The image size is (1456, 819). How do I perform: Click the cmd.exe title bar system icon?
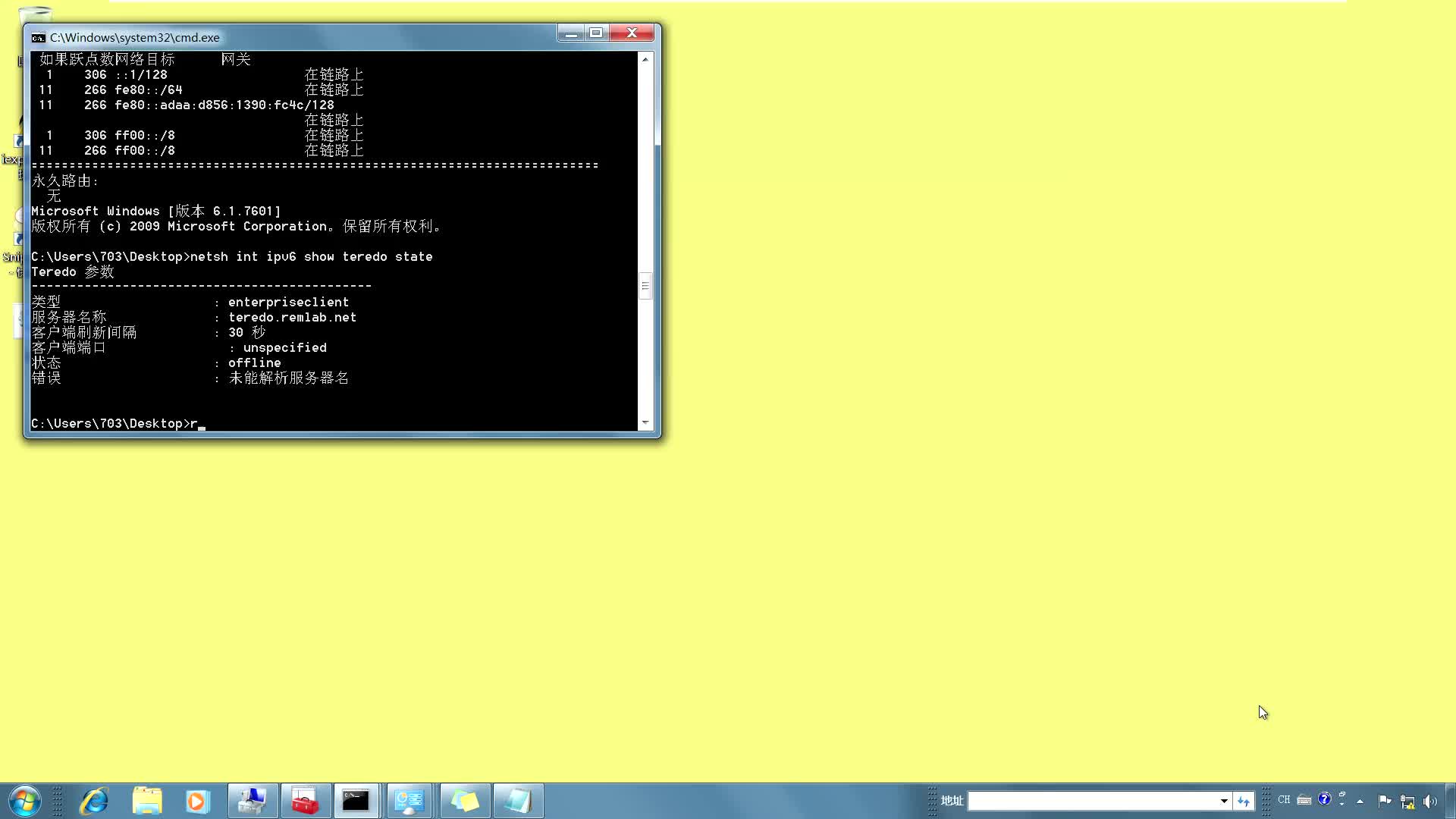pyautogui.click(x=39, y=38)
